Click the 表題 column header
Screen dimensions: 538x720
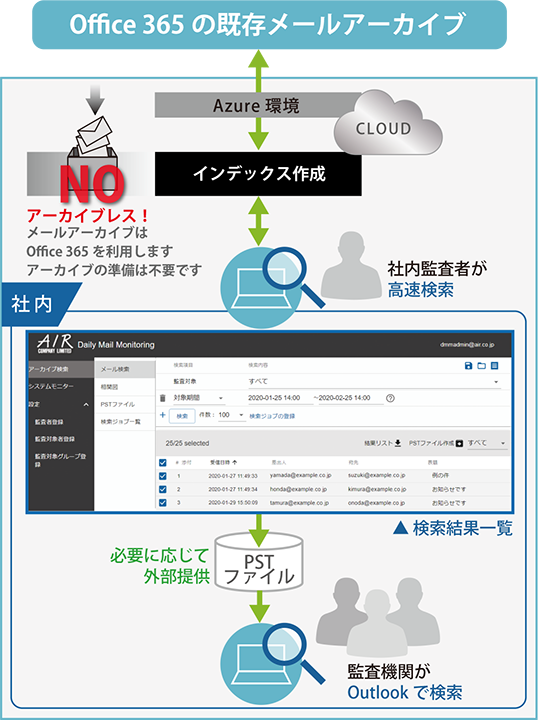point(432,462)
